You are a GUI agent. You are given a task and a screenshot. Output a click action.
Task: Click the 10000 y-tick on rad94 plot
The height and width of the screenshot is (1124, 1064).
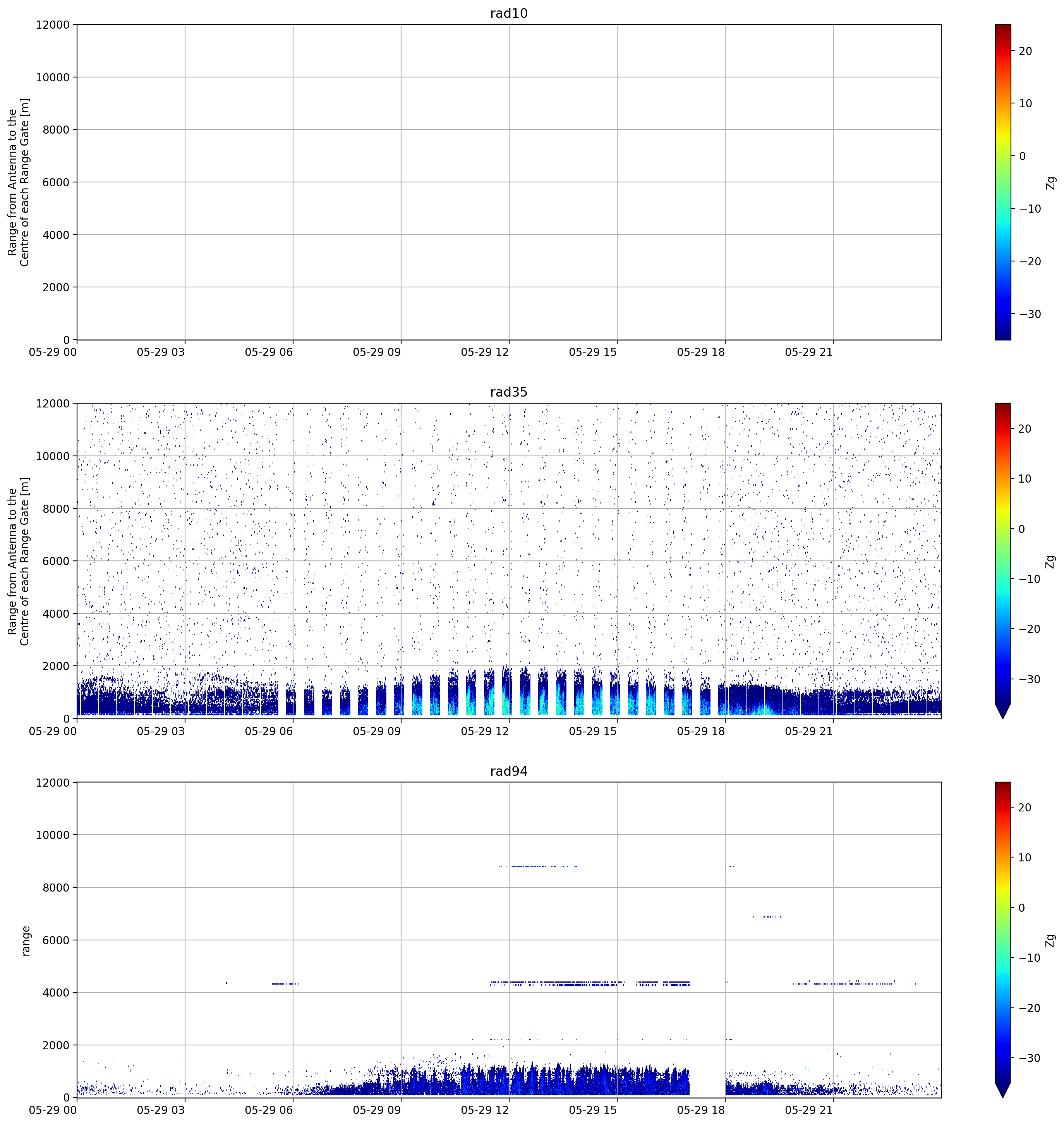coord(53,835)
